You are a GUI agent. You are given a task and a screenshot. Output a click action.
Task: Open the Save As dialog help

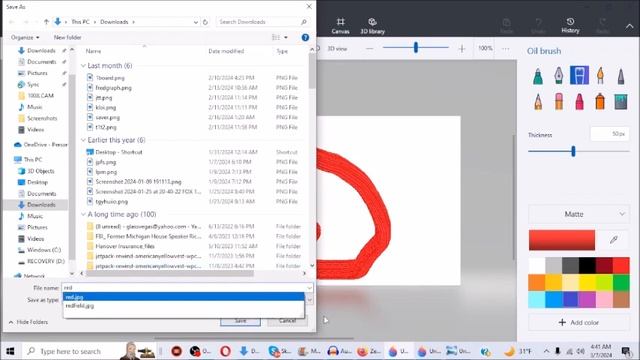pos(305,37)
